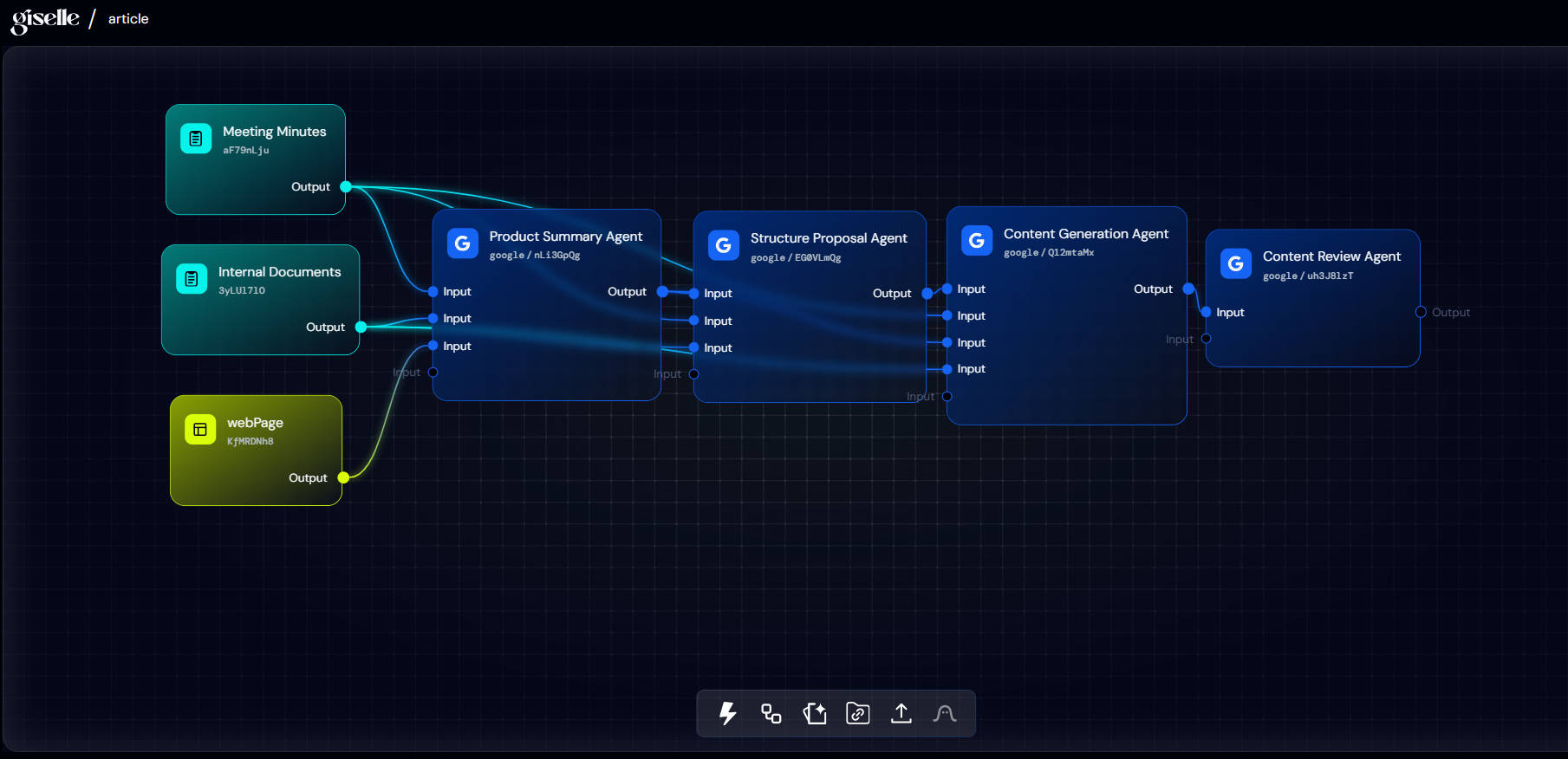Click the article breadcrumb title

[x=128, y=19]
